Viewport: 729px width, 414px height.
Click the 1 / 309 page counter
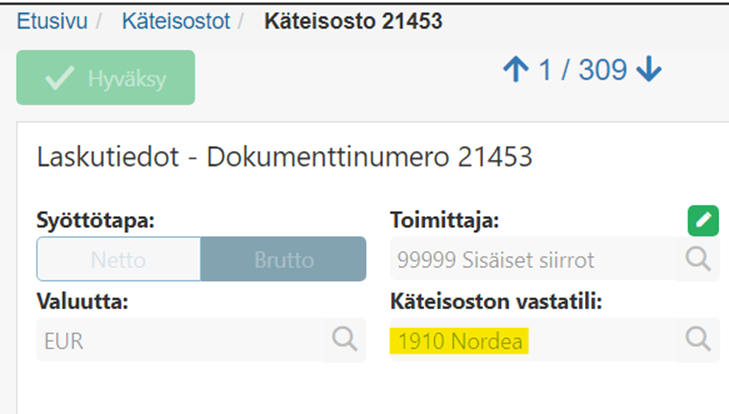[x=583, y=70]
